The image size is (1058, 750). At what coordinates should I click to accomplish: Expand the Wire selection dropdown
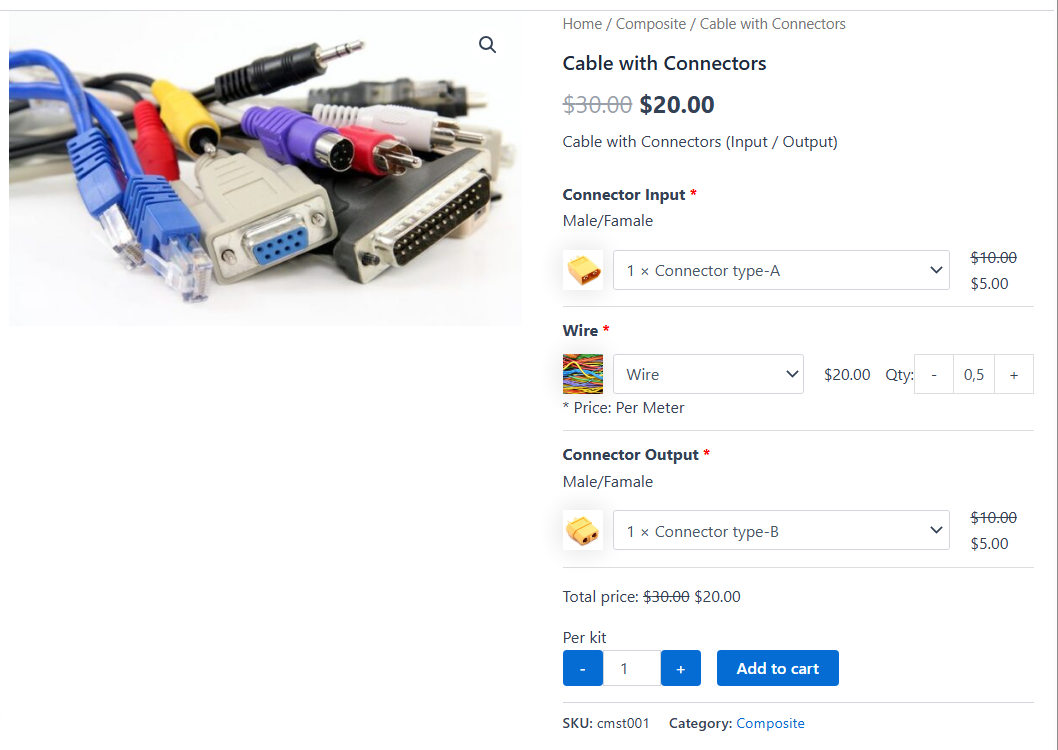pos(708,374)
